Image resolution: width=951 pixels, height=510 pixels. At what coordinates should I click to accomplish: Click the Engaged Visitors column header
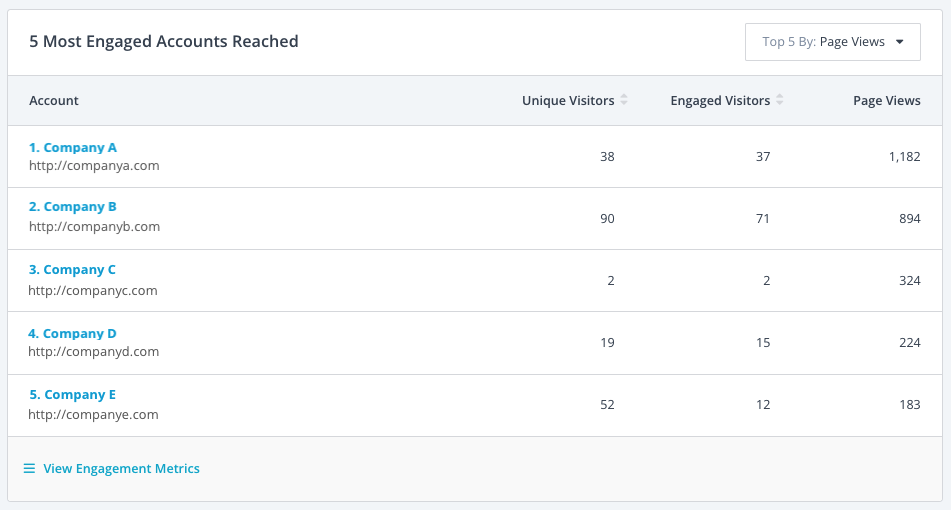[719, 100]
